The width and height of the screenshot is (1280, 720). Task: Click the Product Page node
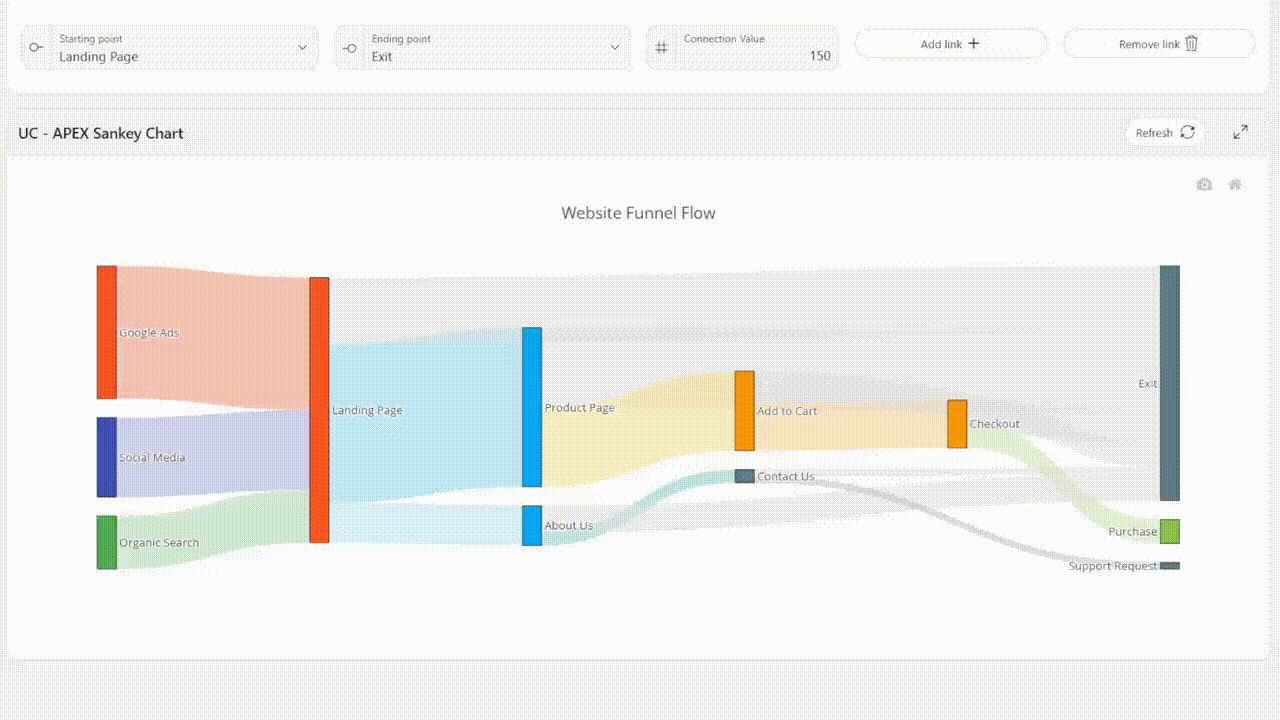click(532, 407)
